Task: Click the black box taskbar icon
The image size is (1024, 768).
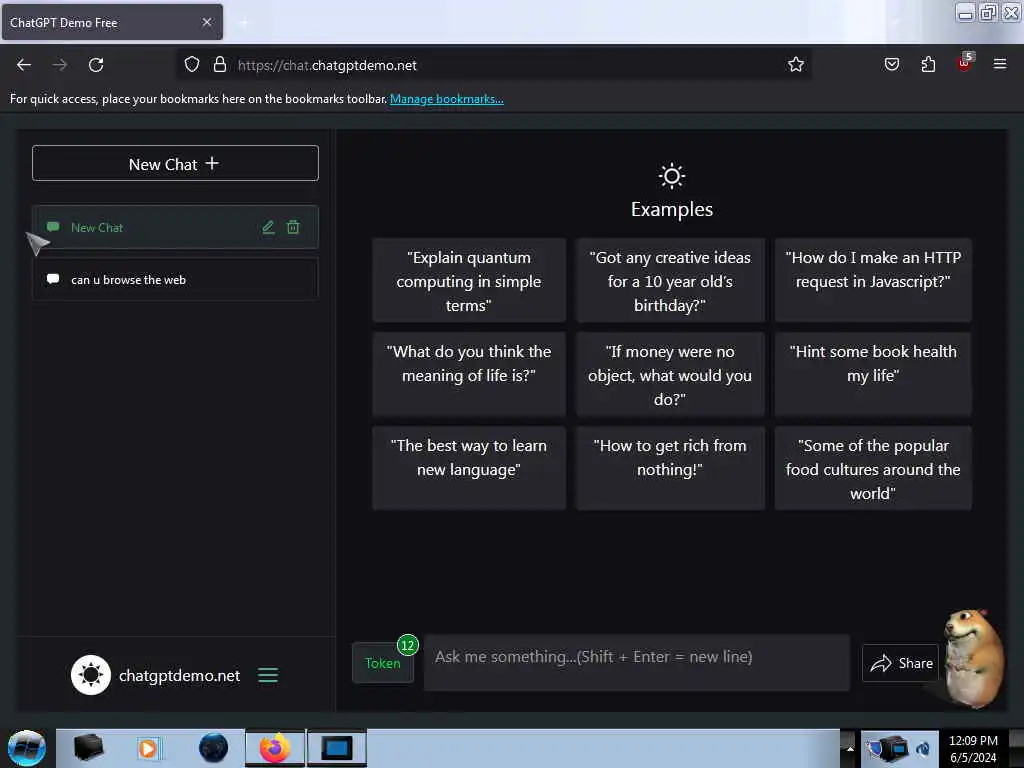Action: [88, 748]
